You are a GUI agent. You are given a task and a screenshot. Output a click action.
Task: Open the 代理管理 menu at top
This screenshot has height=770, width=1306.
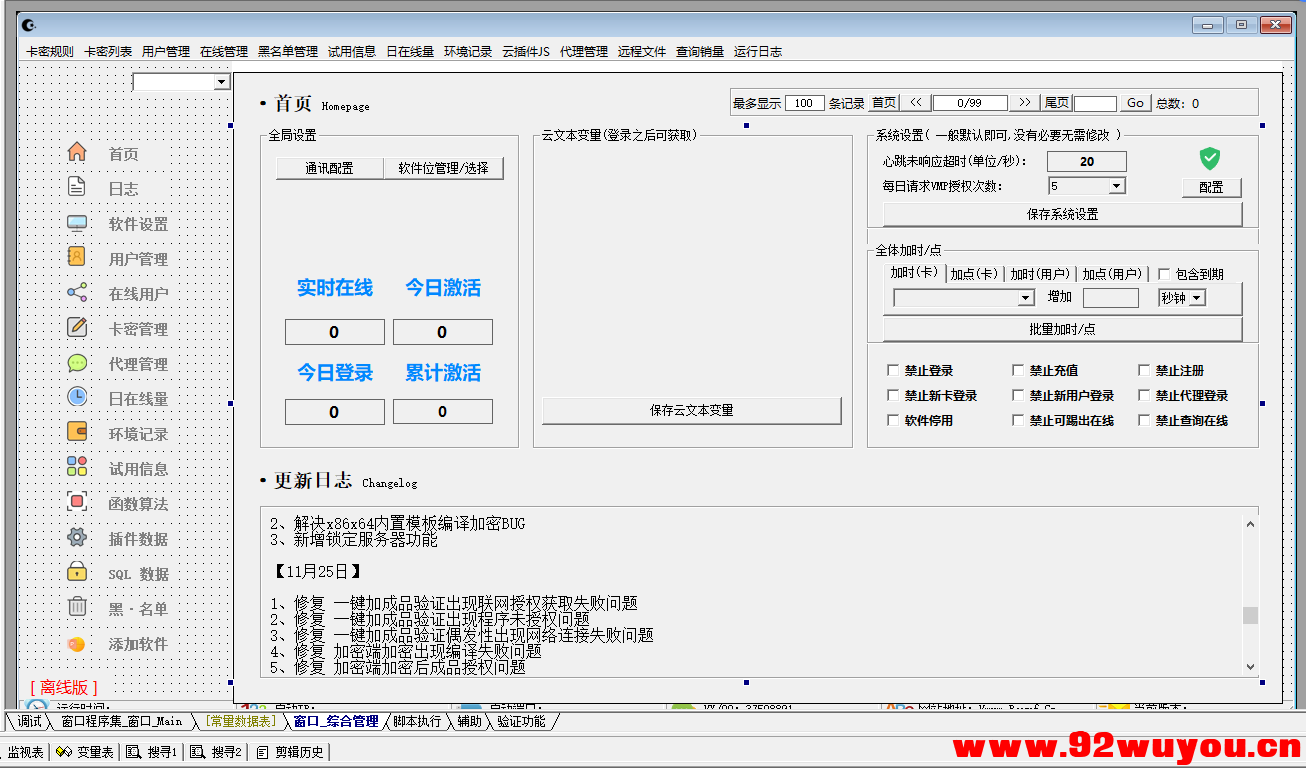point(583,50)
